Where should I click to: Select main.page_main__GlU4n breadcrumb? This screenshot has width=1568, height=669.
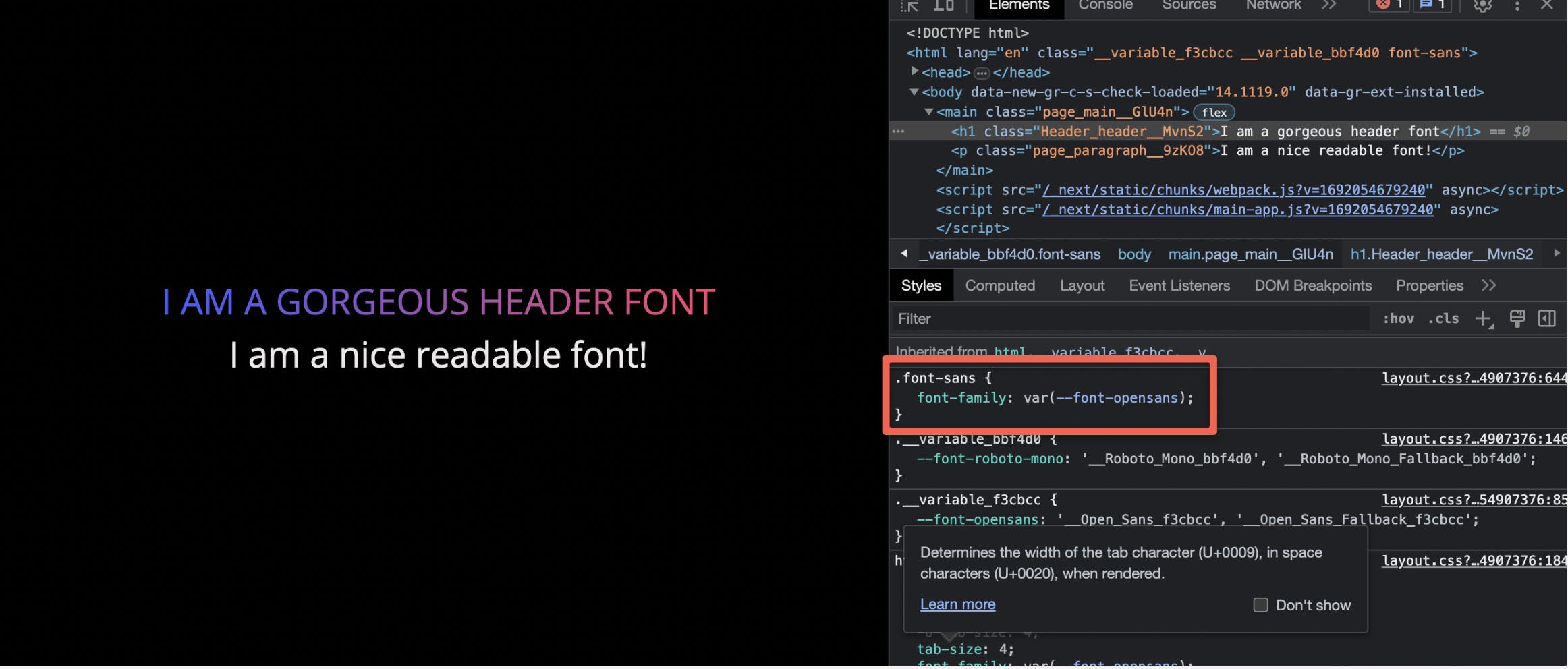(1250, 254)
